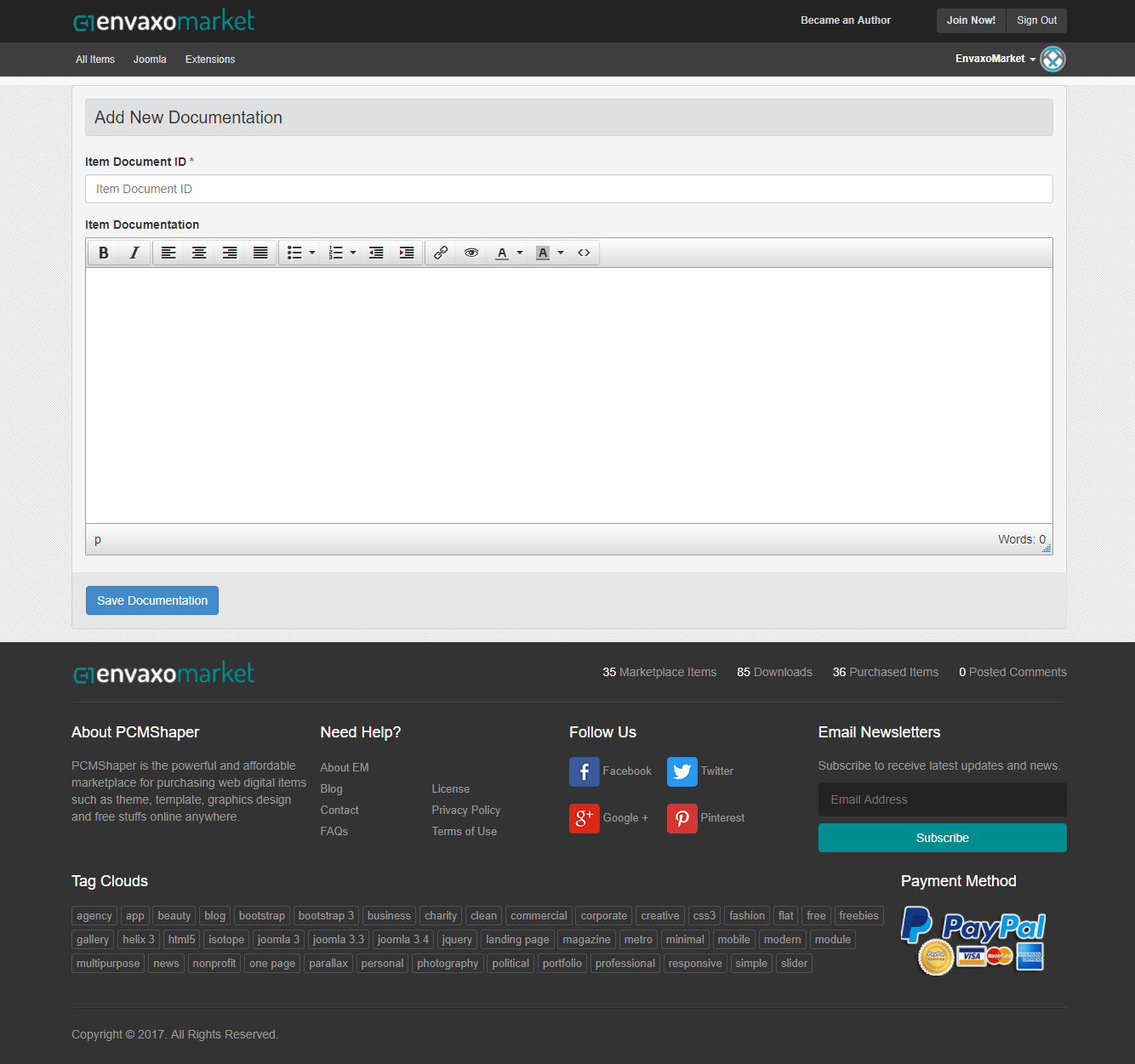Open Pinterest page icon
1135x1064 pixels.
(682, 818)
